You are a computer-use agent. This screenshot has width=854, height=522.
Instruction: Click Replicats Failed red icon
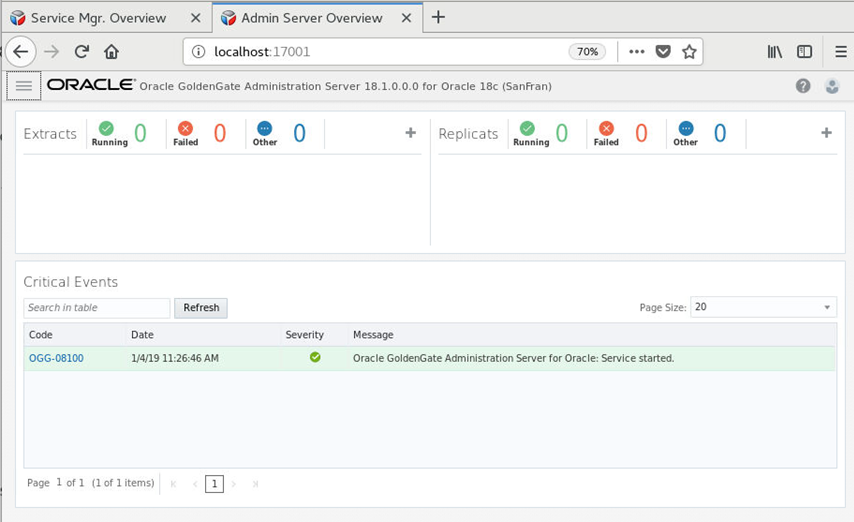606,129
